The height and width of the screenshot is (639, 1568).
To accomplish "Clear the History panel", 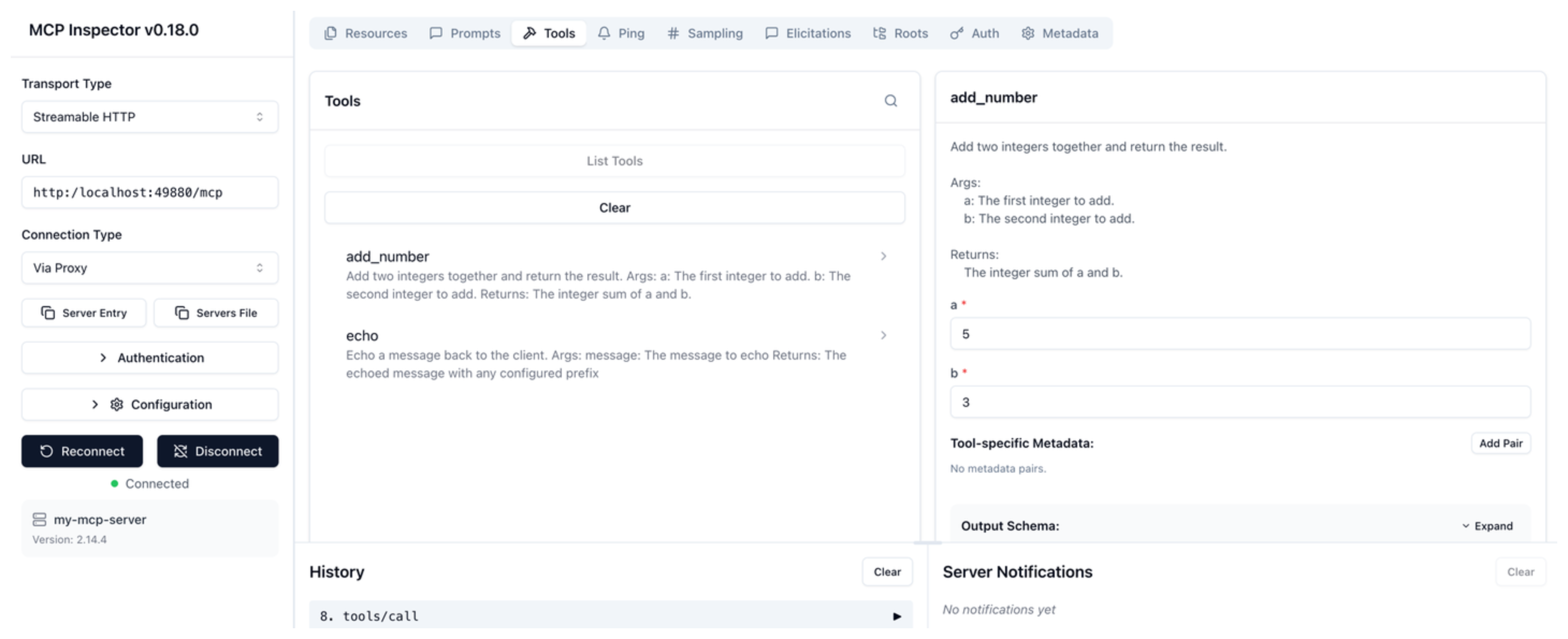I will [887, 572].
